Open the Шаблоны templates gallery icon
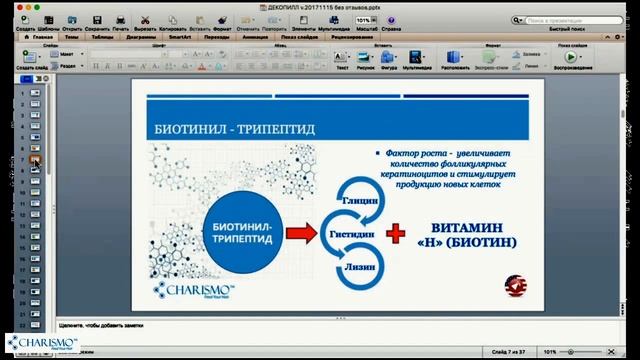Image resolution: width=640 pixels, height=360 pixels. click(x=49, y=20)
